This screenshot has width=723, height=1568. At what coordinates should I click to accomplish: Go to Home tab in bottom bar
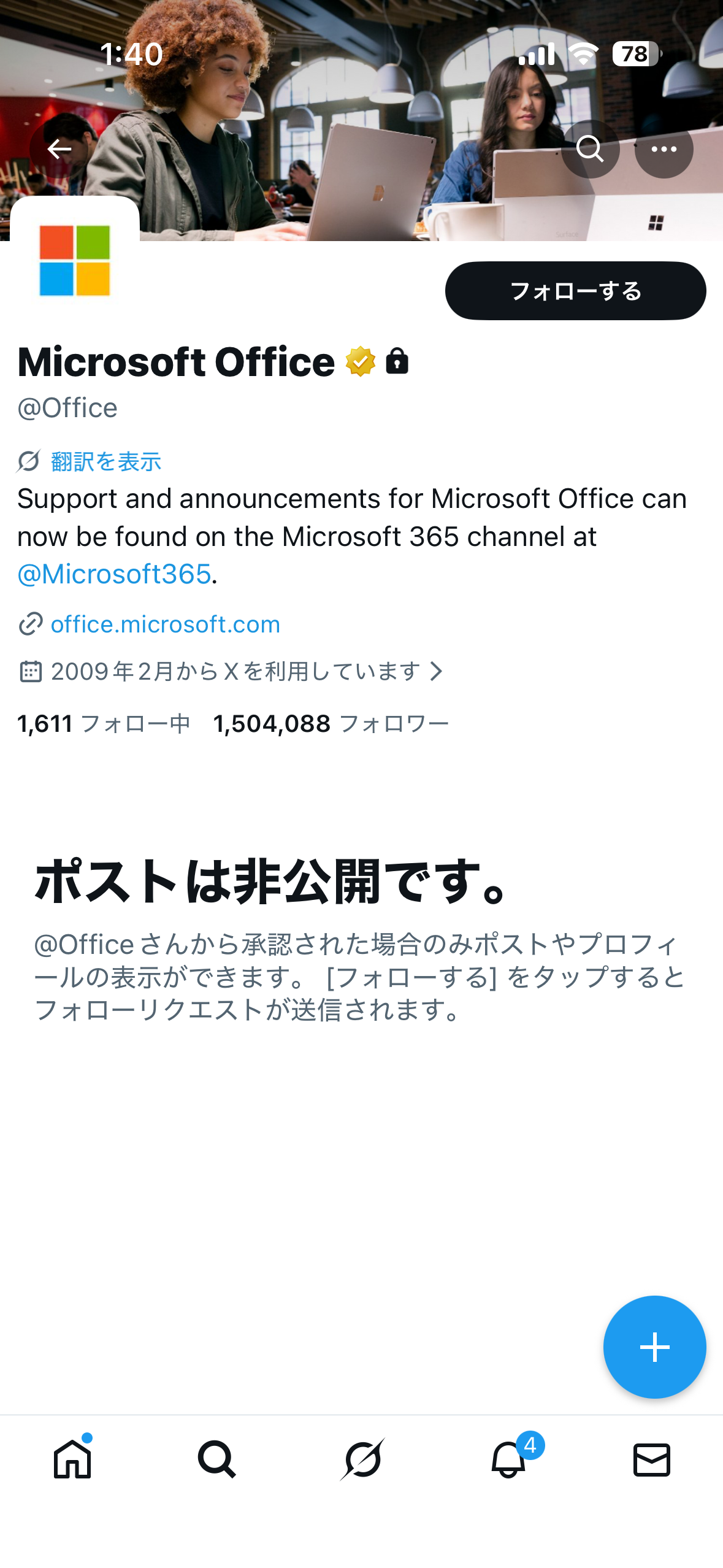(x=72, y=1458)
